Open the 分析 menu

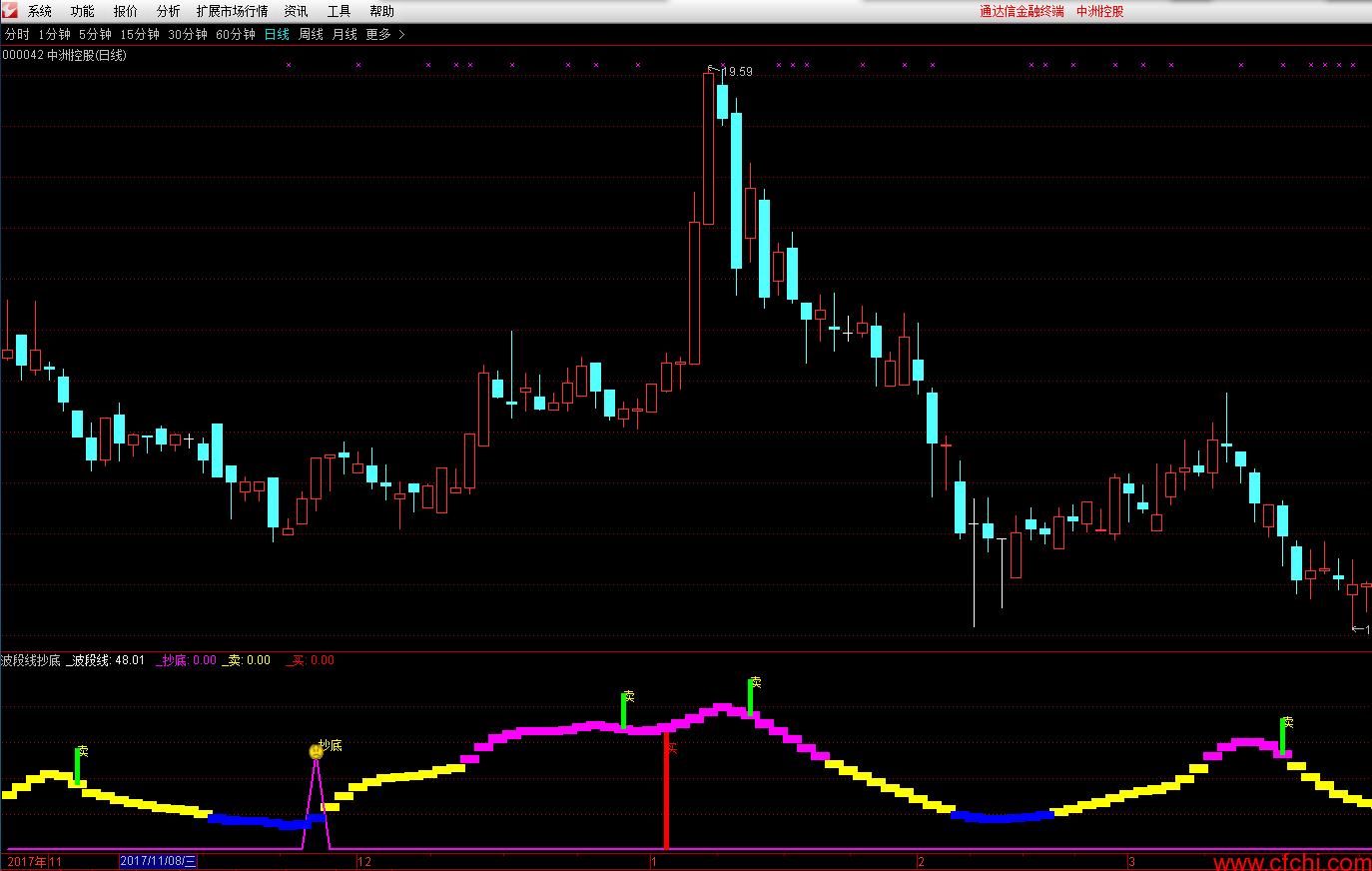click(x=169, y=11)
